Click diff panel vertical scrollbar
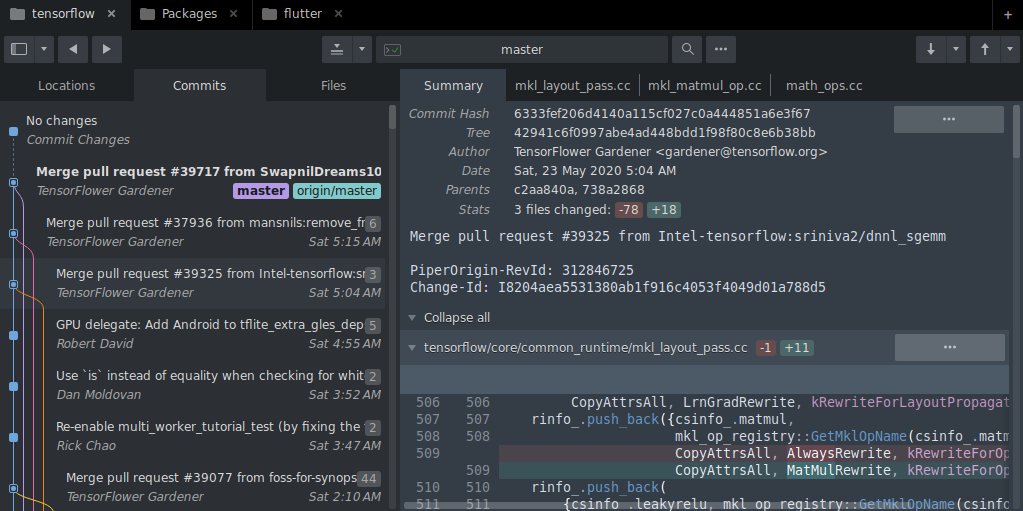1023x511 pixels. [x=1016, y=132]
